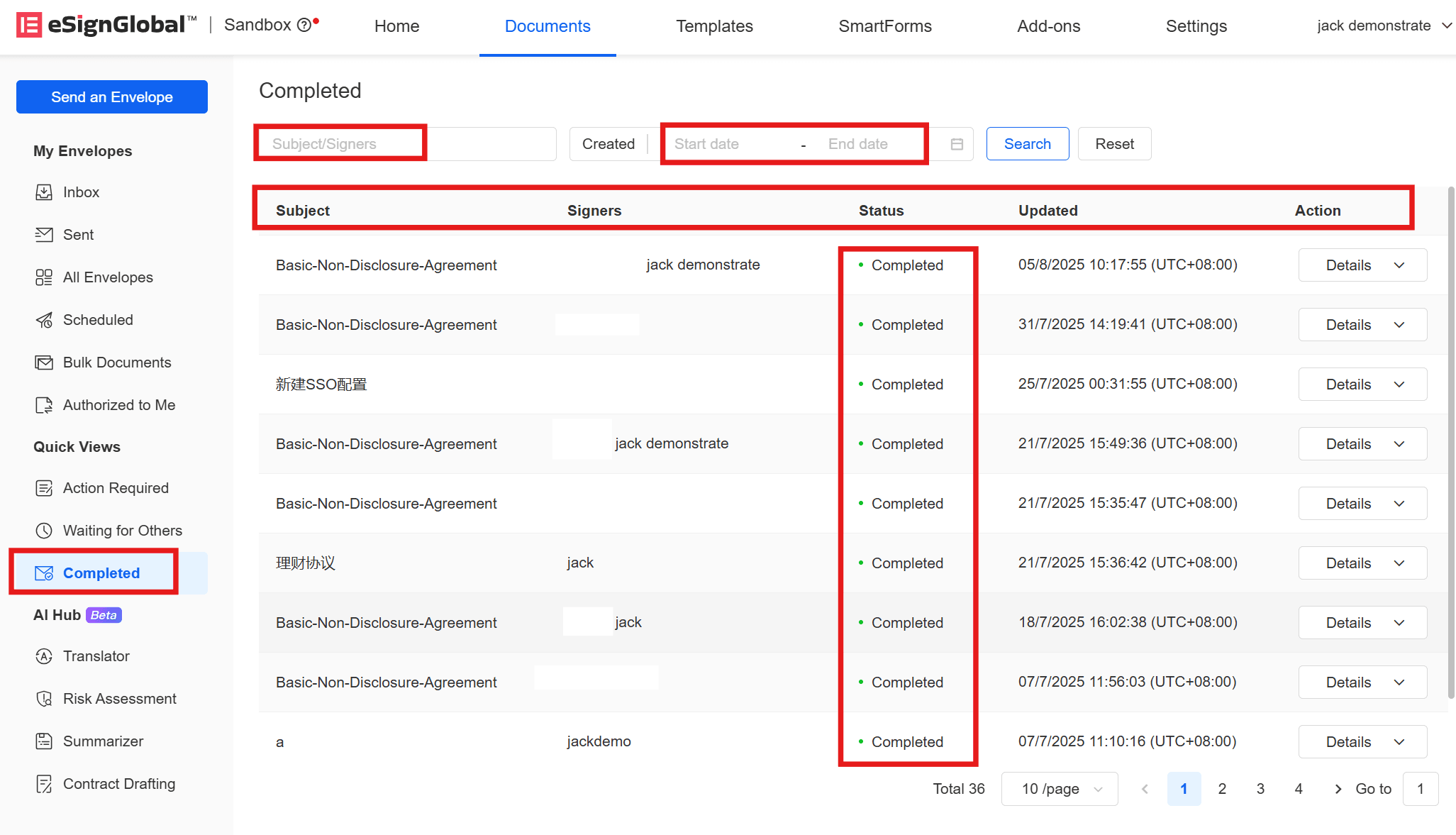Click the Reset button
Screen dimensions: 1456x835
coord(1114,144)
